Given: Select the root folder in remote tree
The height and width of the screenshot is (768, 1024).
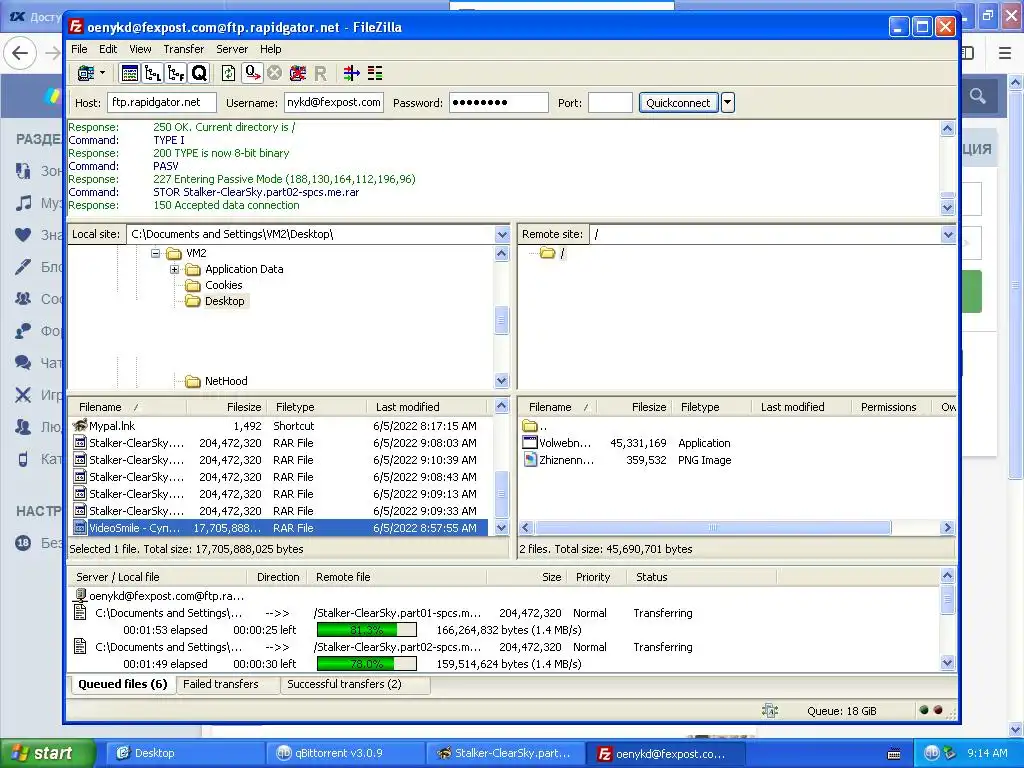Looking at the screenshot, I should (562, 253).
